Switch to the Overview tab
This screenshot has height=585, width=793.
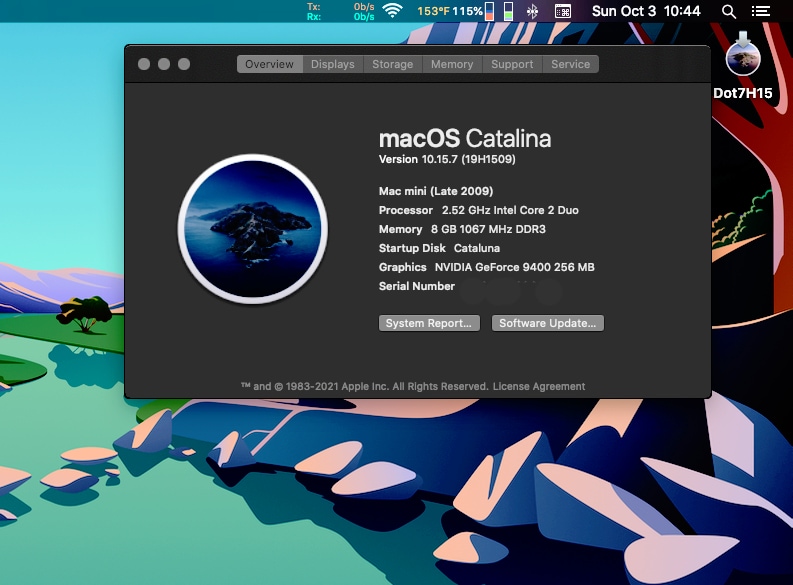270,64
